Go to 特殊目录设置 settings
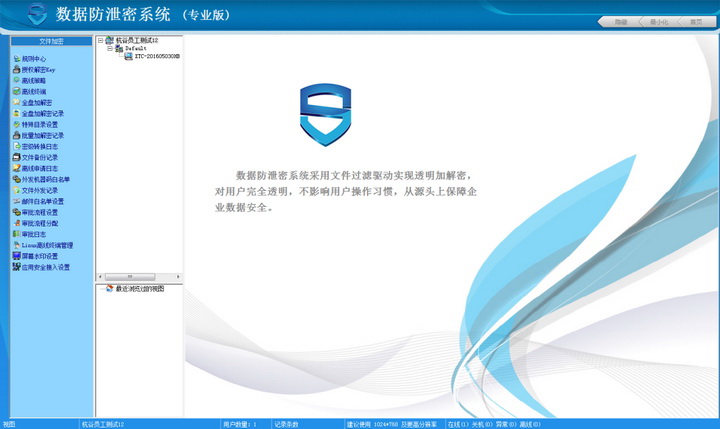The width and height of the screenshot is (720, 429). pyautogui.click(x=36, y=124)
